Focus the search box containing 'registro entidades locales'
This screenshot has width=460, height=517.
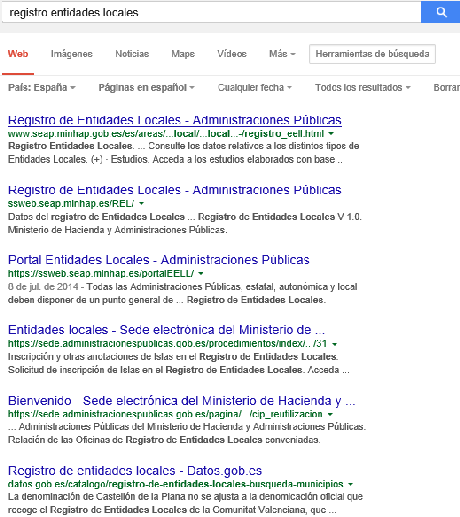tap(211, 12)
